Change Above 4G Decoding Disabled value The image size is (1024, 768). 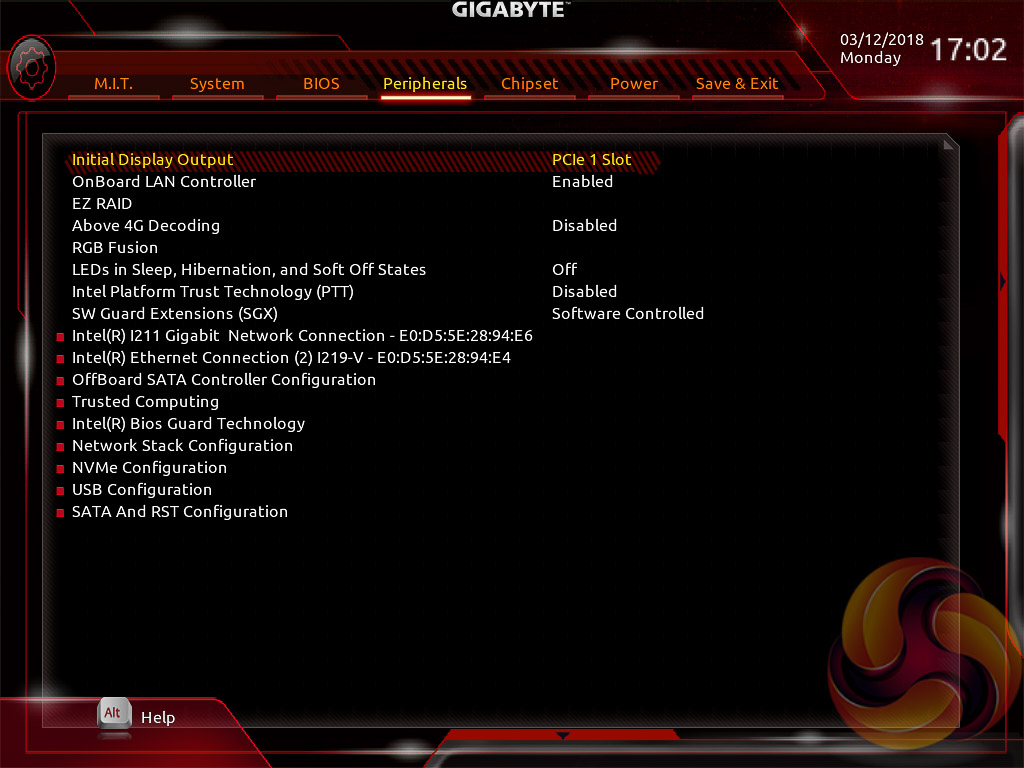click(x=584, y=226)
